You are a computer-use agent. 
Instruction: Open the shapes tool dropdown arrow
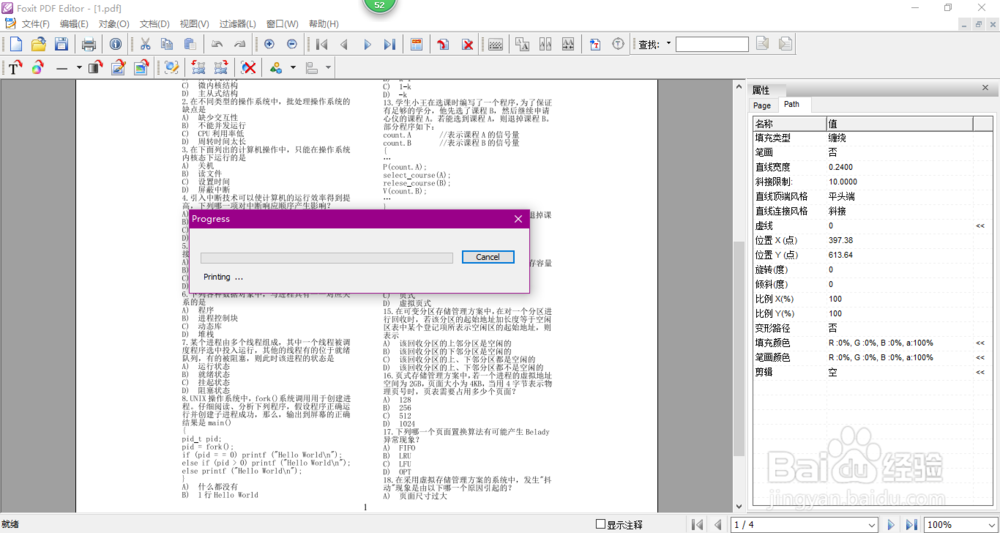tap(293, 67)
